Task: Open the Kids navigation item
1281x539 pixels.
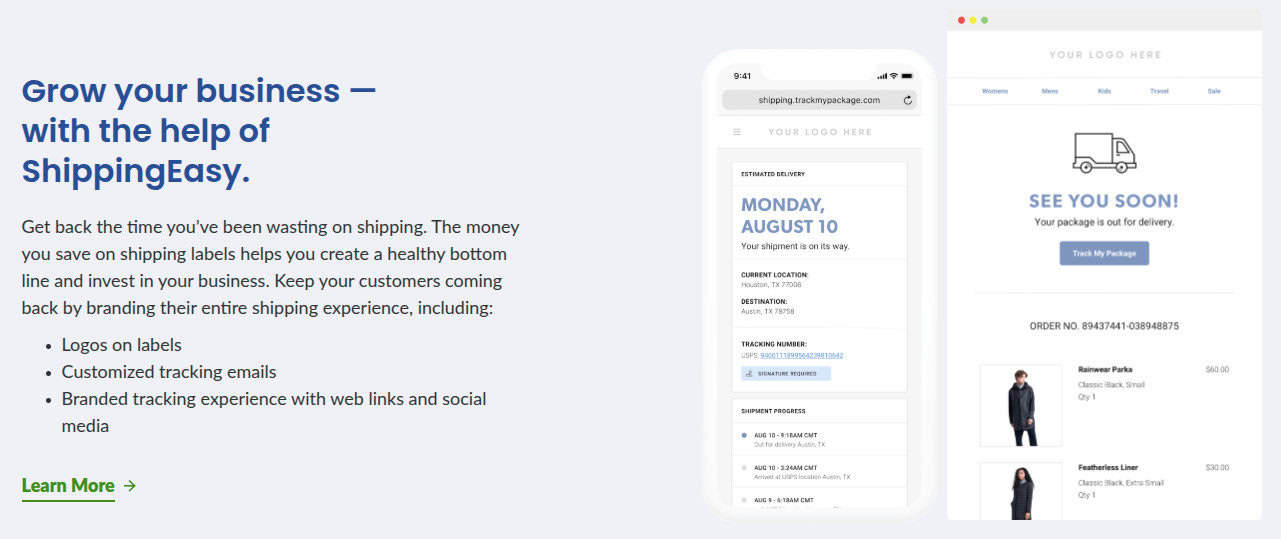Action: (x=1104, y=91)
